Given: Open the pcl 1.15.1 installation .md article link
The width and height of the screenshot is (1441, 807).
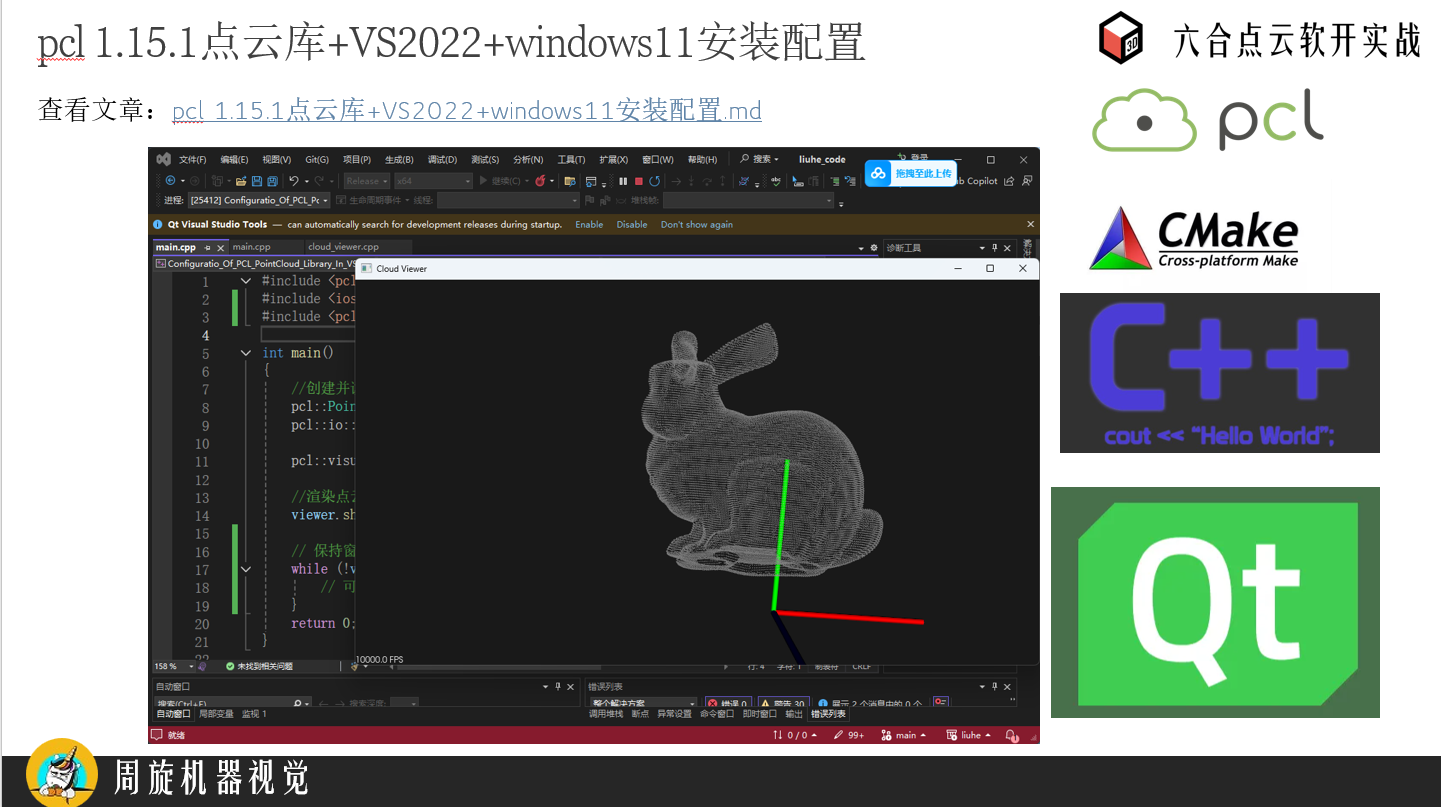Looking at the screenshot, I should [466, 110].
